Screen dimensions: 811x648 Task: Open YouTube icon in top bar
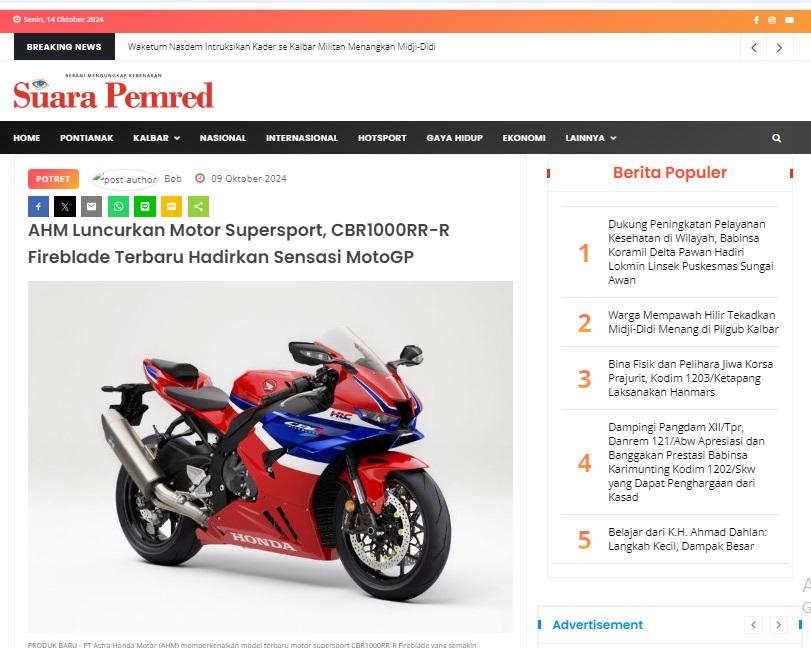pos(789,20)
